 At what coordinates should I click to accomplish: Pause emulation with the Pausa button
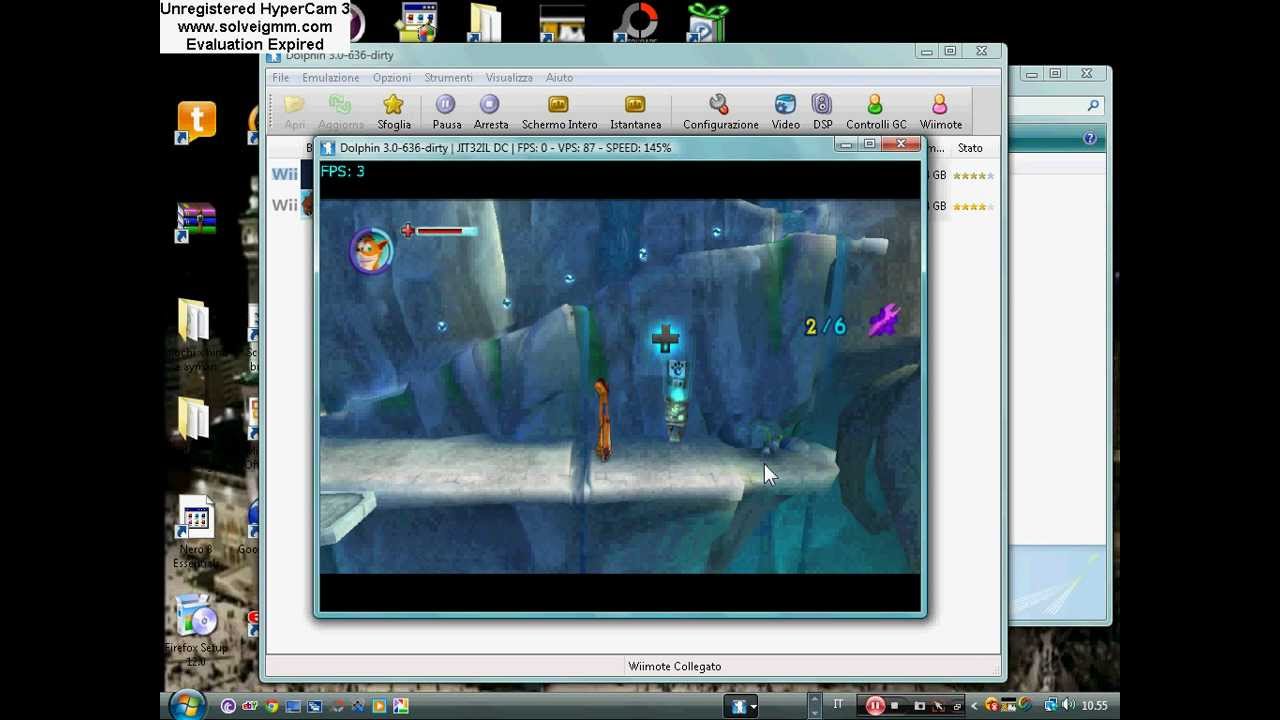pos(446,112)
